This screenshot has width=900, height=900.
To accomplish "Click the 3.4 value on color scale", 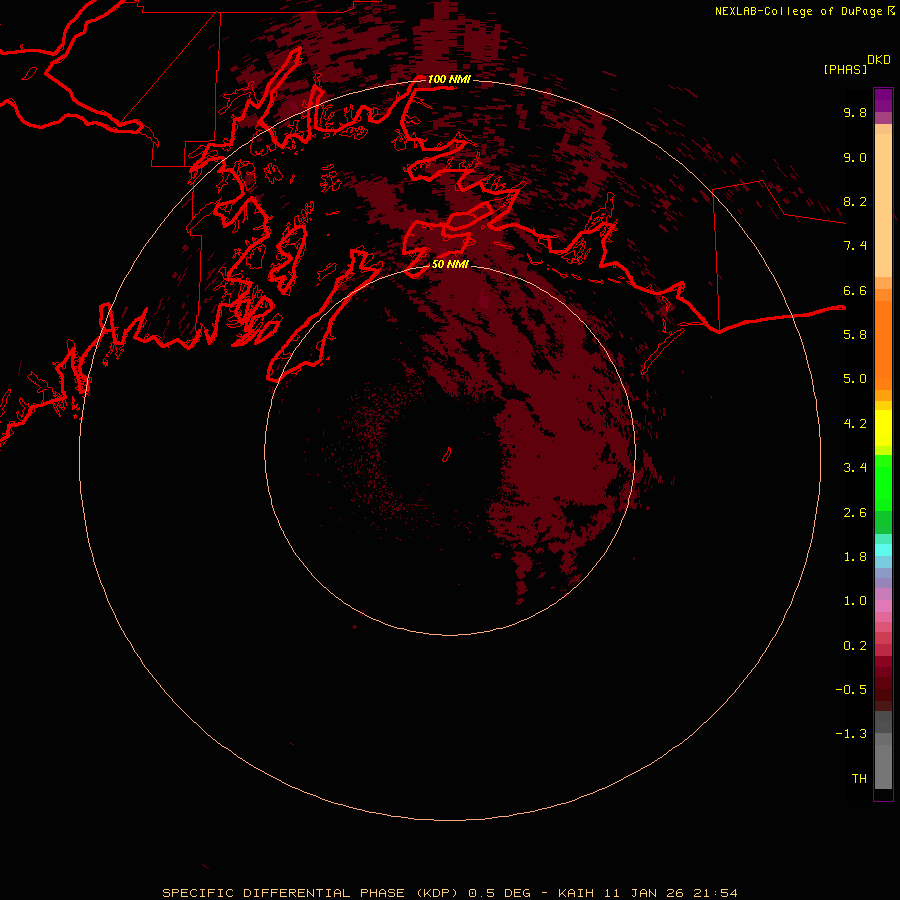I will click(855, 468).
